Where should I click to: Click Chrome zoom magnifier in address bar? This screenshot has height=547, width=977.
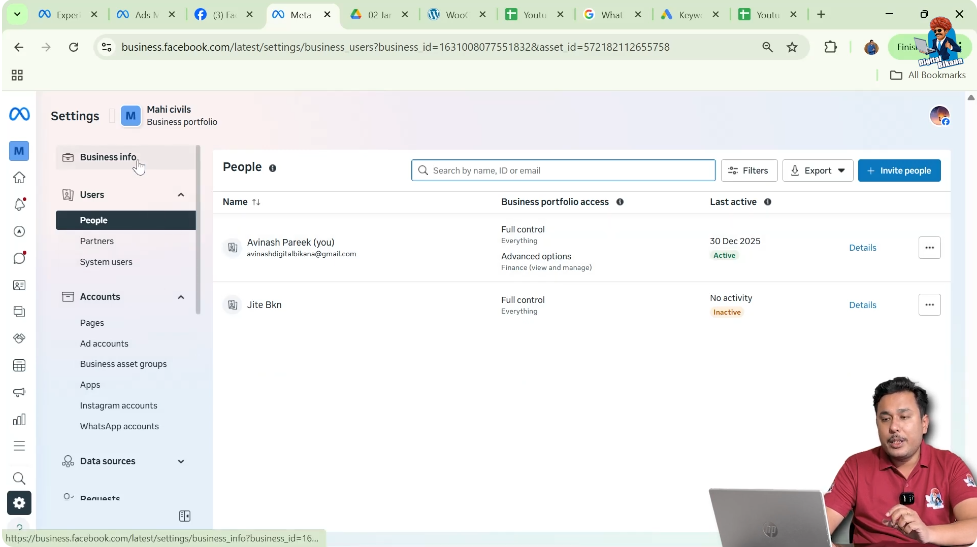(x=768, y=47)
